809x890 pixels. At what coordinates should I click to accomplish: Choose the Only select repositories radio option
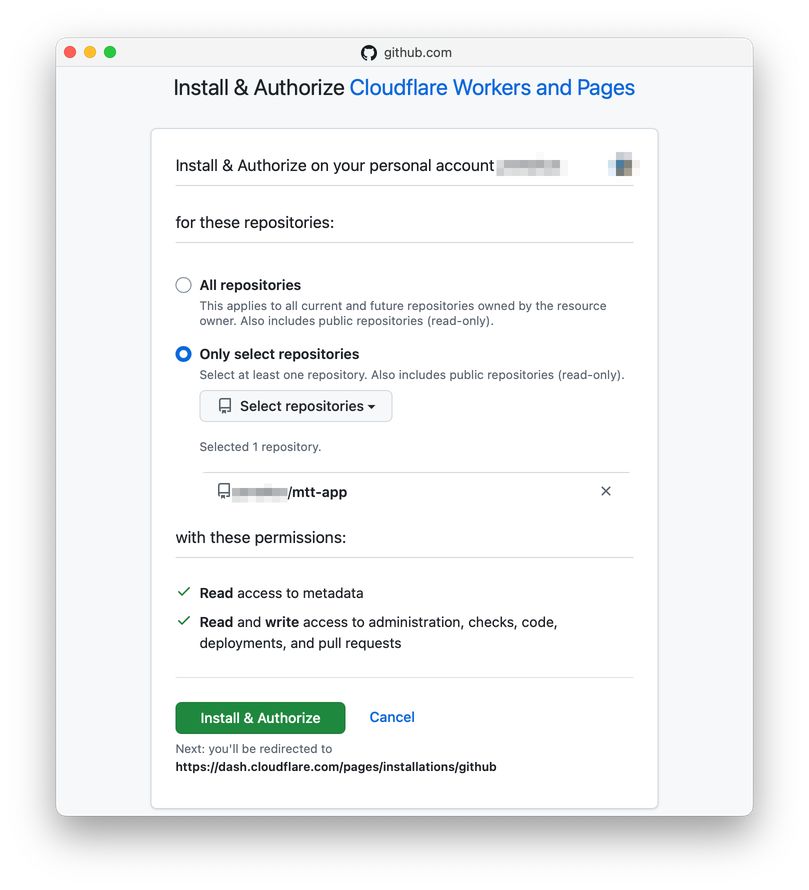pos(183,354)
